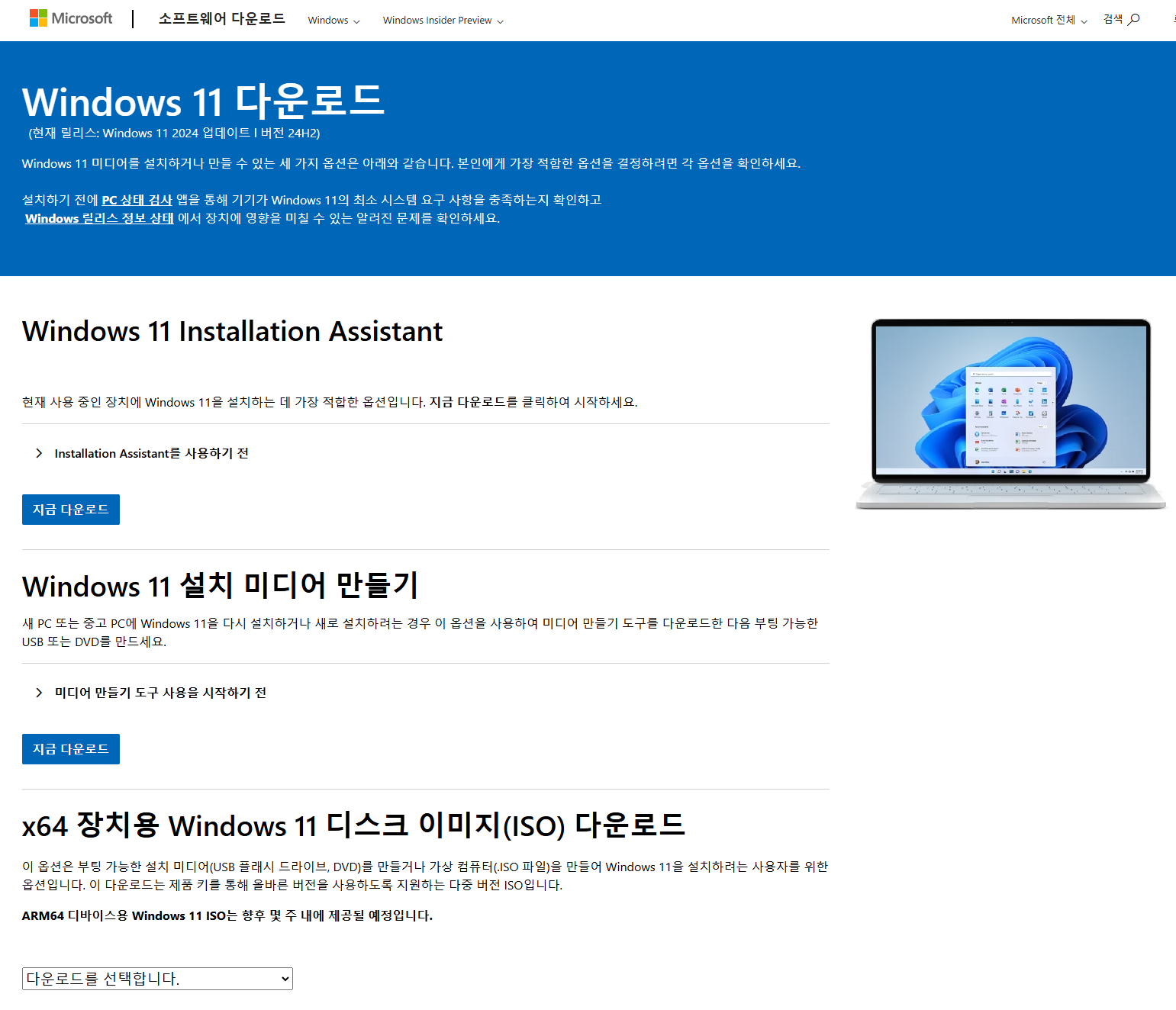Click the Microsoft logo
The width and height of the screenshot is (1176, 1010).
70,17
